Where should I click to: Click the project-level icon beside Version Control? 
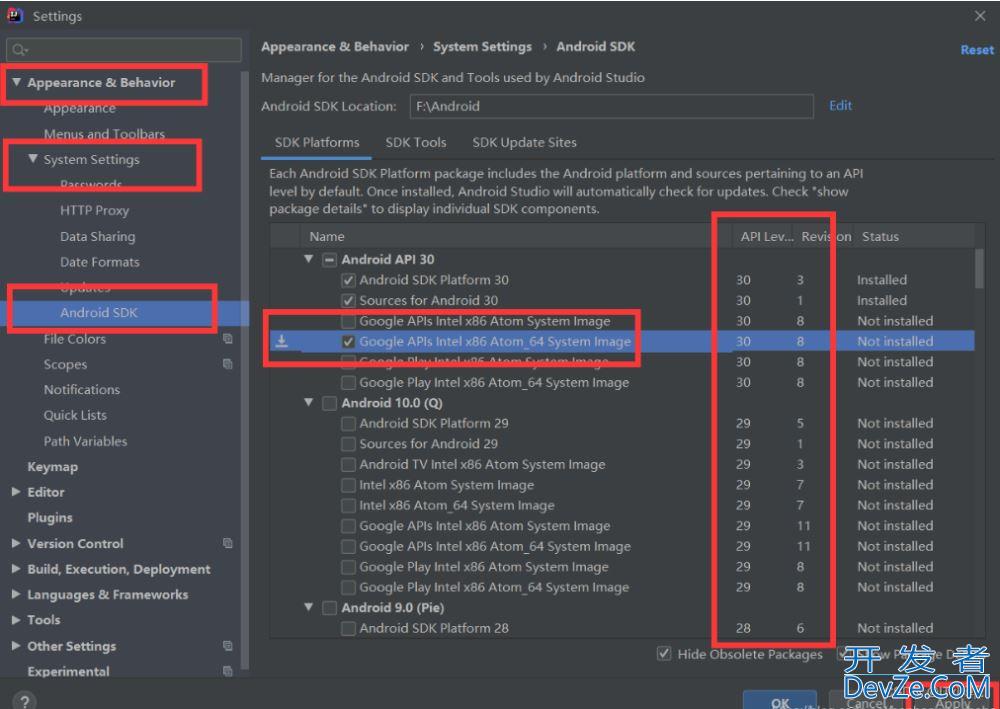tap(228, 544)
